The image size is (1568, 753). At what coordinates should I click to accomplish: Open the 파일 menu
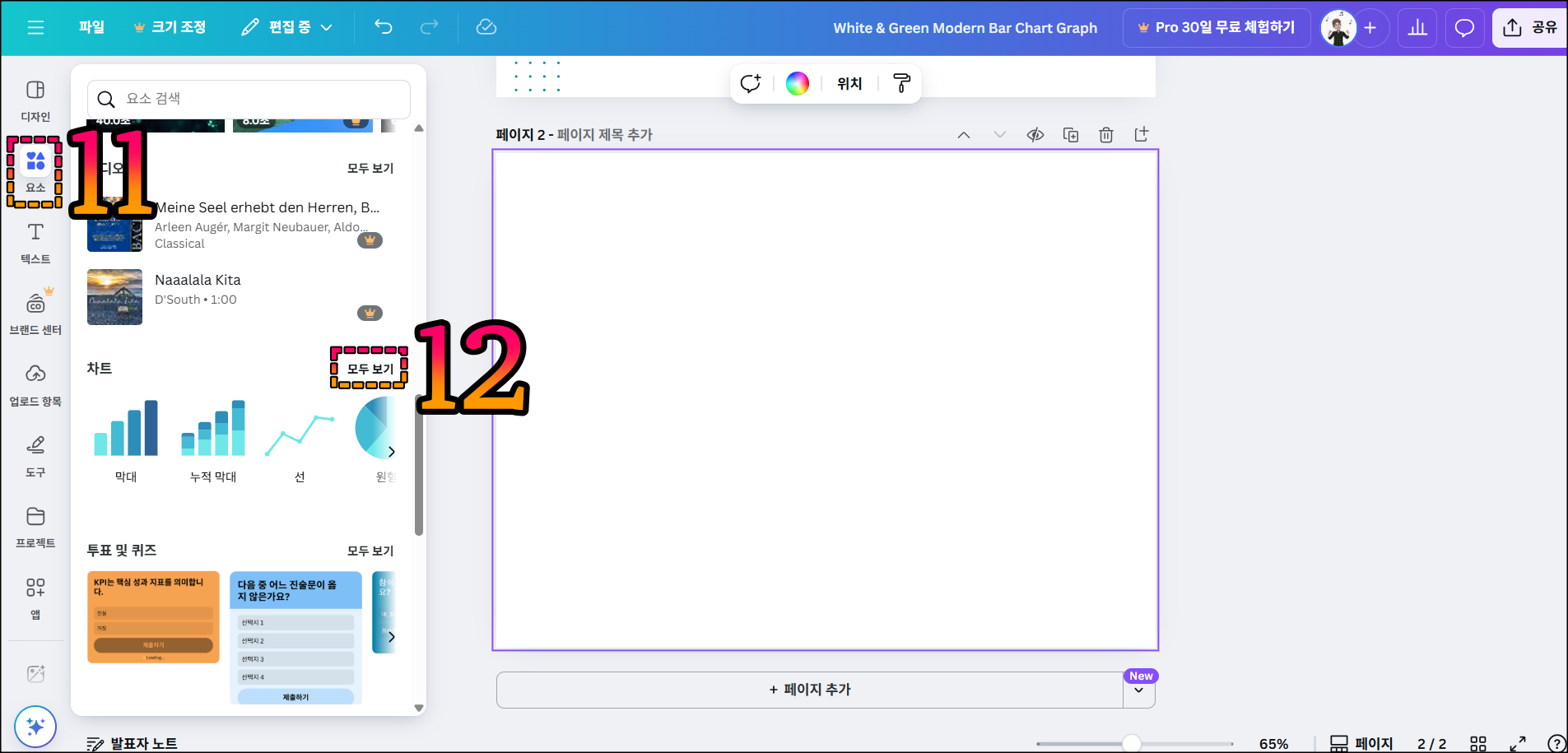point(91,27)
